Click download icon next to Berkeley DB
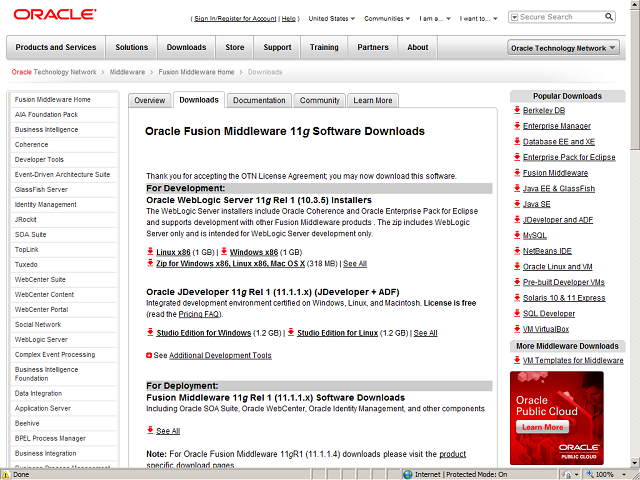The image size is (640, 480). pyautogui.click(x=516, y=110)
